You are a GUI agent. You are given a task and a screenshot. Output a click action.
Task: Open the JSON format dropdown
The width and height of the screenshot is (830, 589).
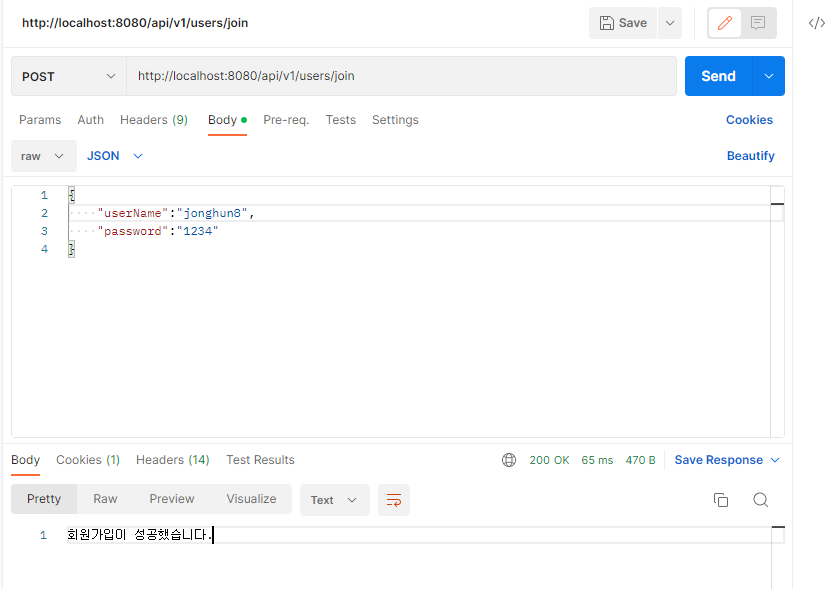115,156
